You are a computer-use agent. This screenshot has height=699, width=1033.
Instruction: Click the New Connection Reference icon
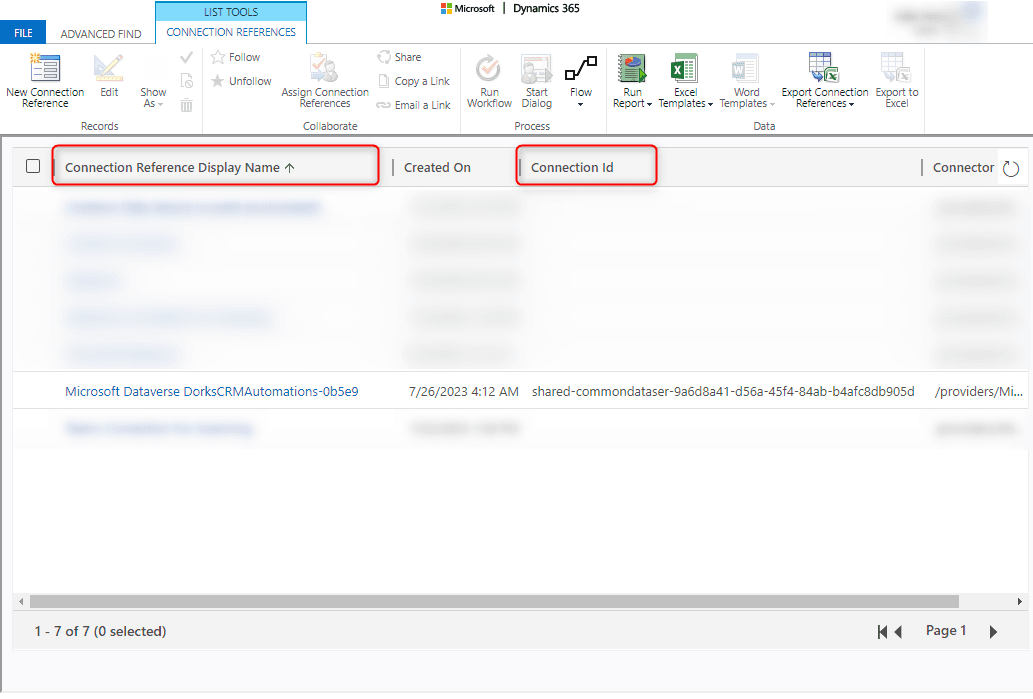45,68
